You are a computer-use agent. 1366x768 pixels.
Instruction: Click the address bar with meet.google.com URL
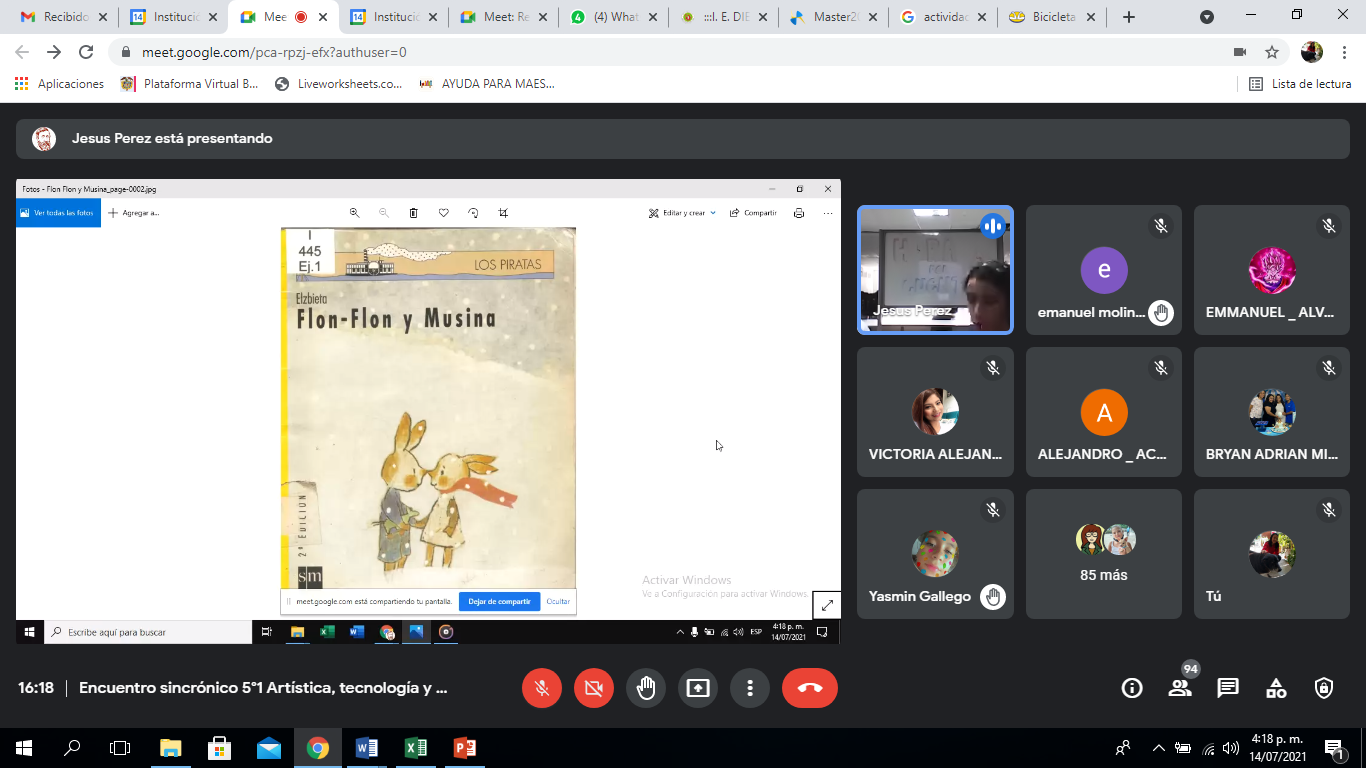pos(670,52)
